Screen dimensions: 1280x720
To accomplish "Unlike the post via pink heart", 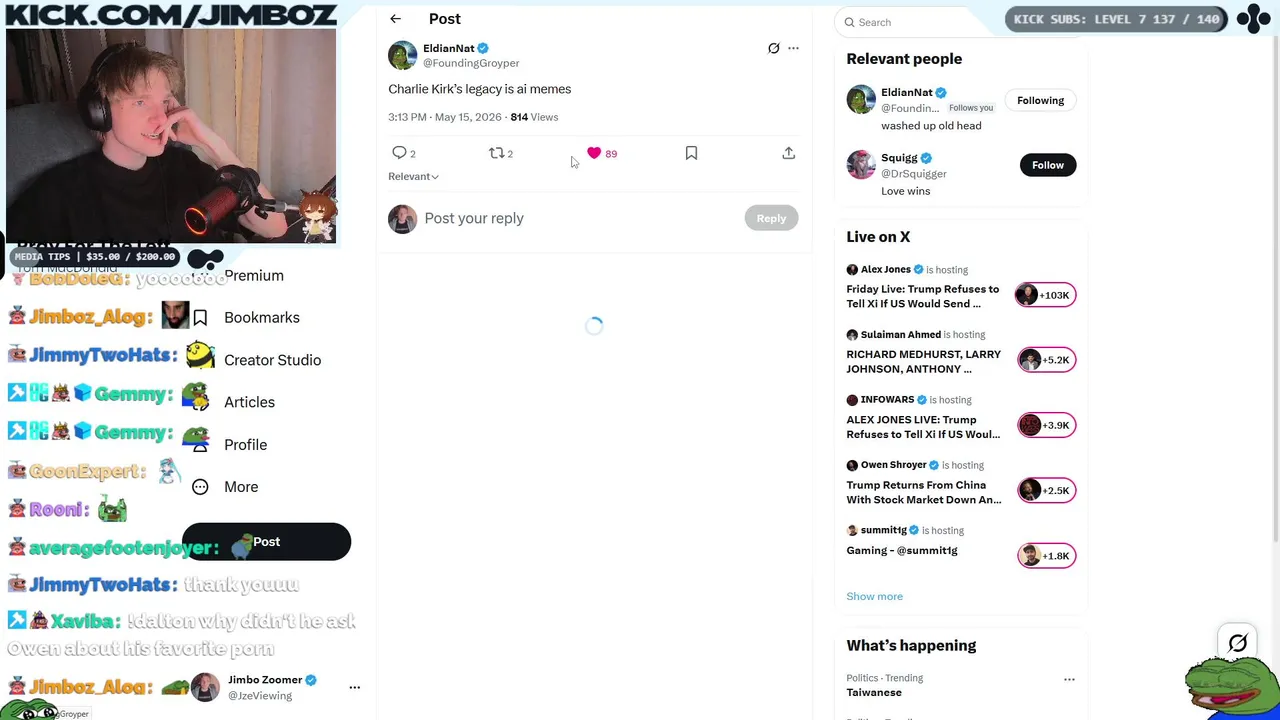I will (x=594, y=153).
